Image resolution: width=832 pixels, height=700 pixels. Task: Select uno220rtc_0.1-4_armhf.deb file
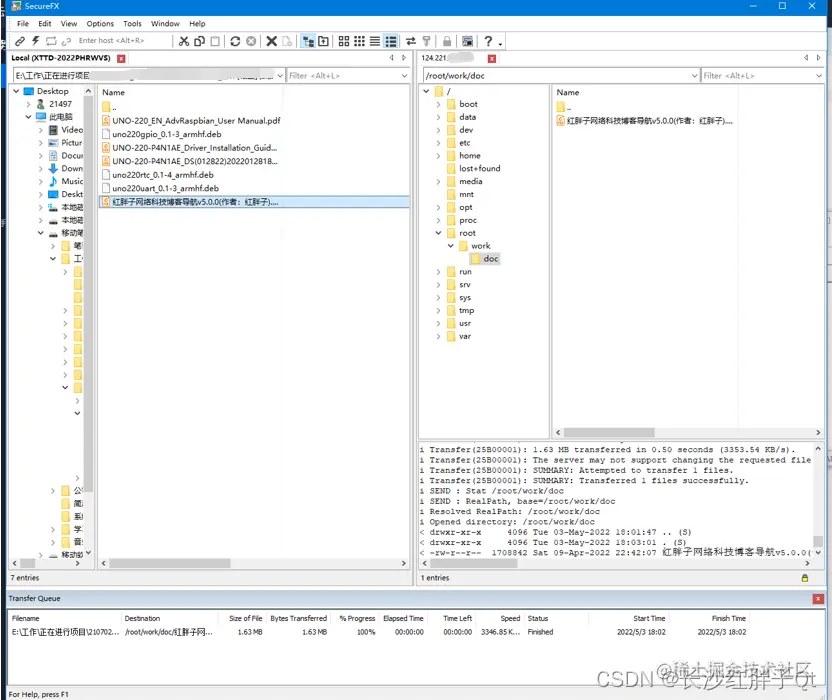[163, 175]
